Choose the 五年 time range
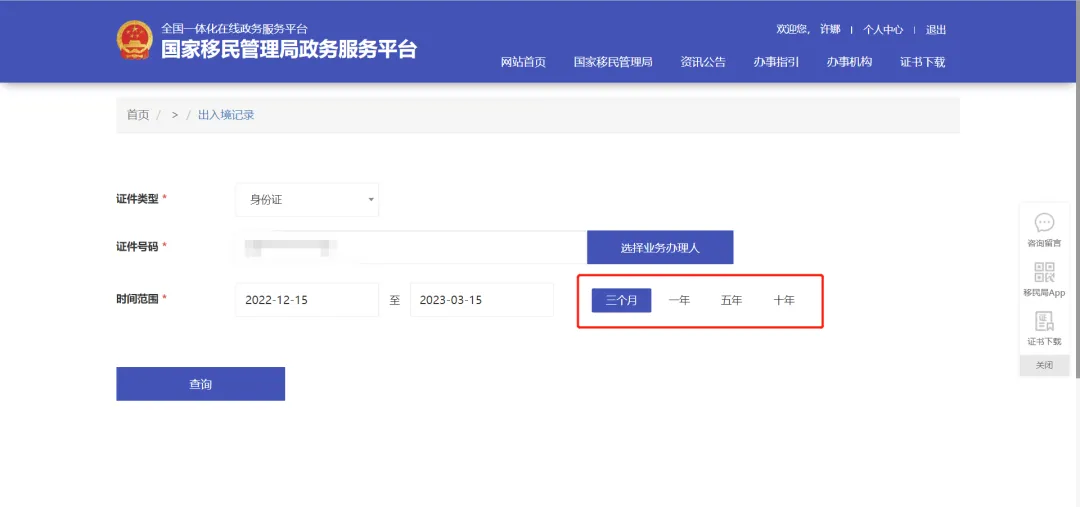Screen dimensions: 1080x507 [731, 300]
